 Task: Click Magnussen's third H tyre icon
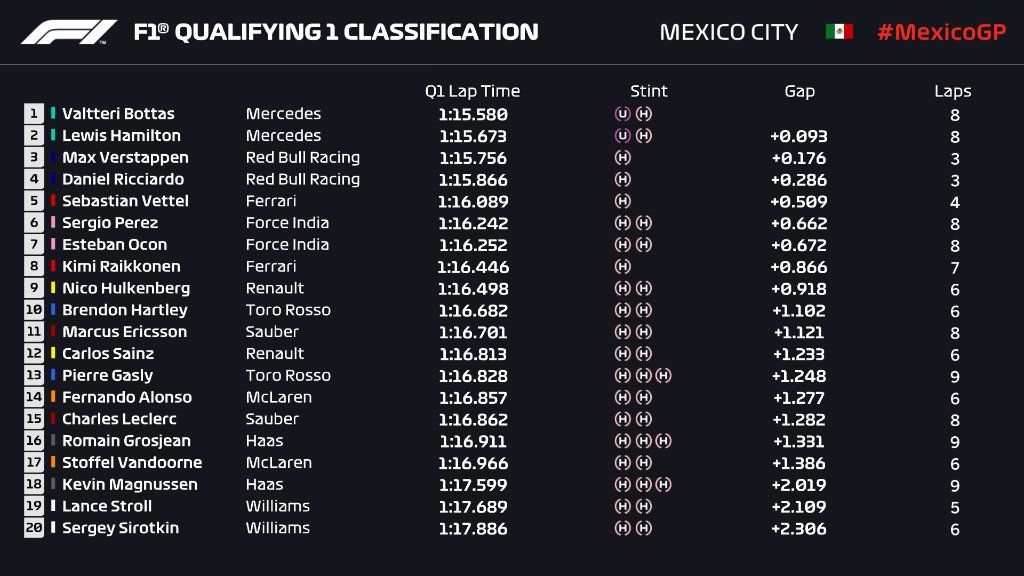(664, 485)
